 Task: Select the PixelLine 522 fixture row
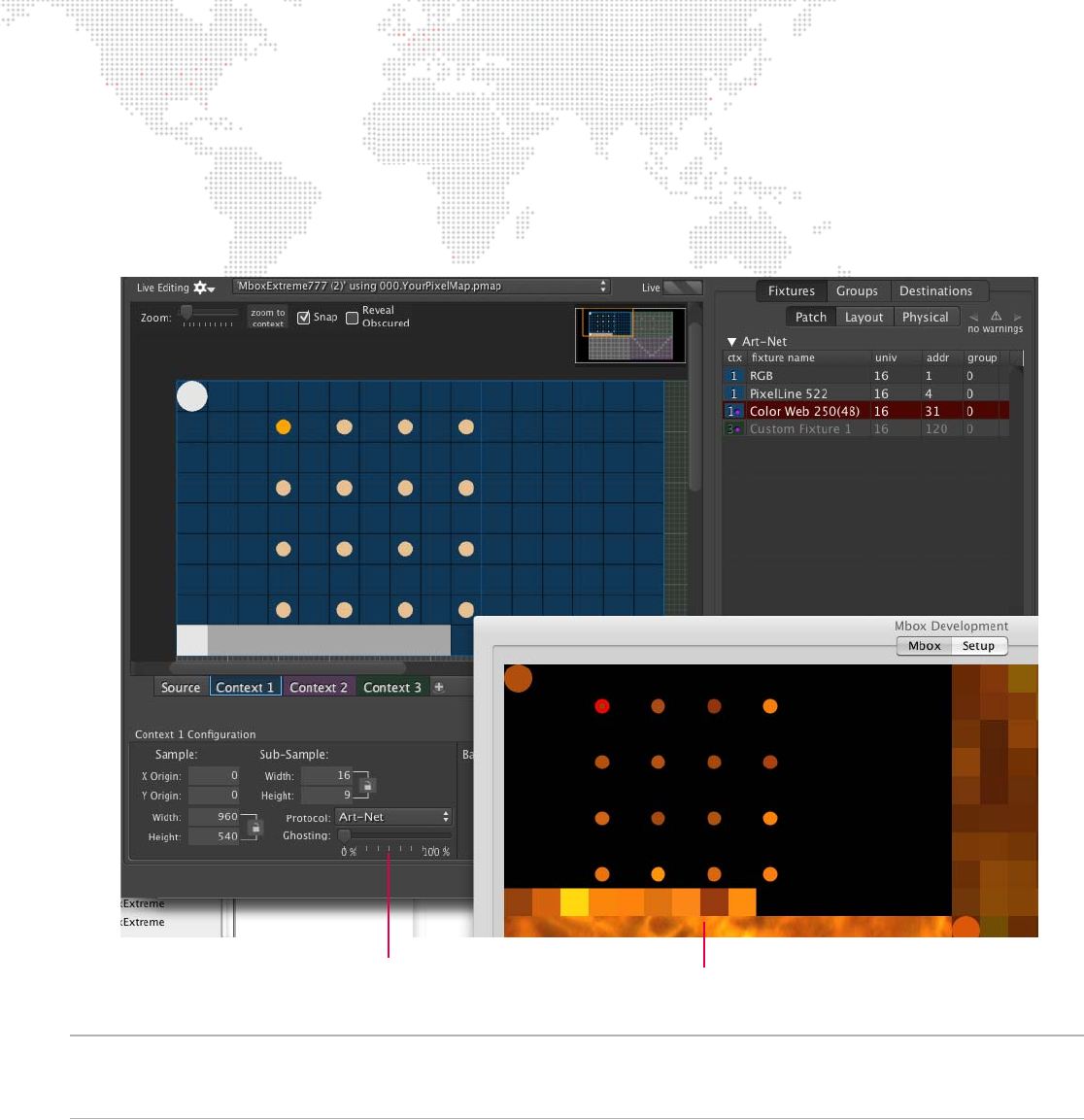(x=866, y=393)
